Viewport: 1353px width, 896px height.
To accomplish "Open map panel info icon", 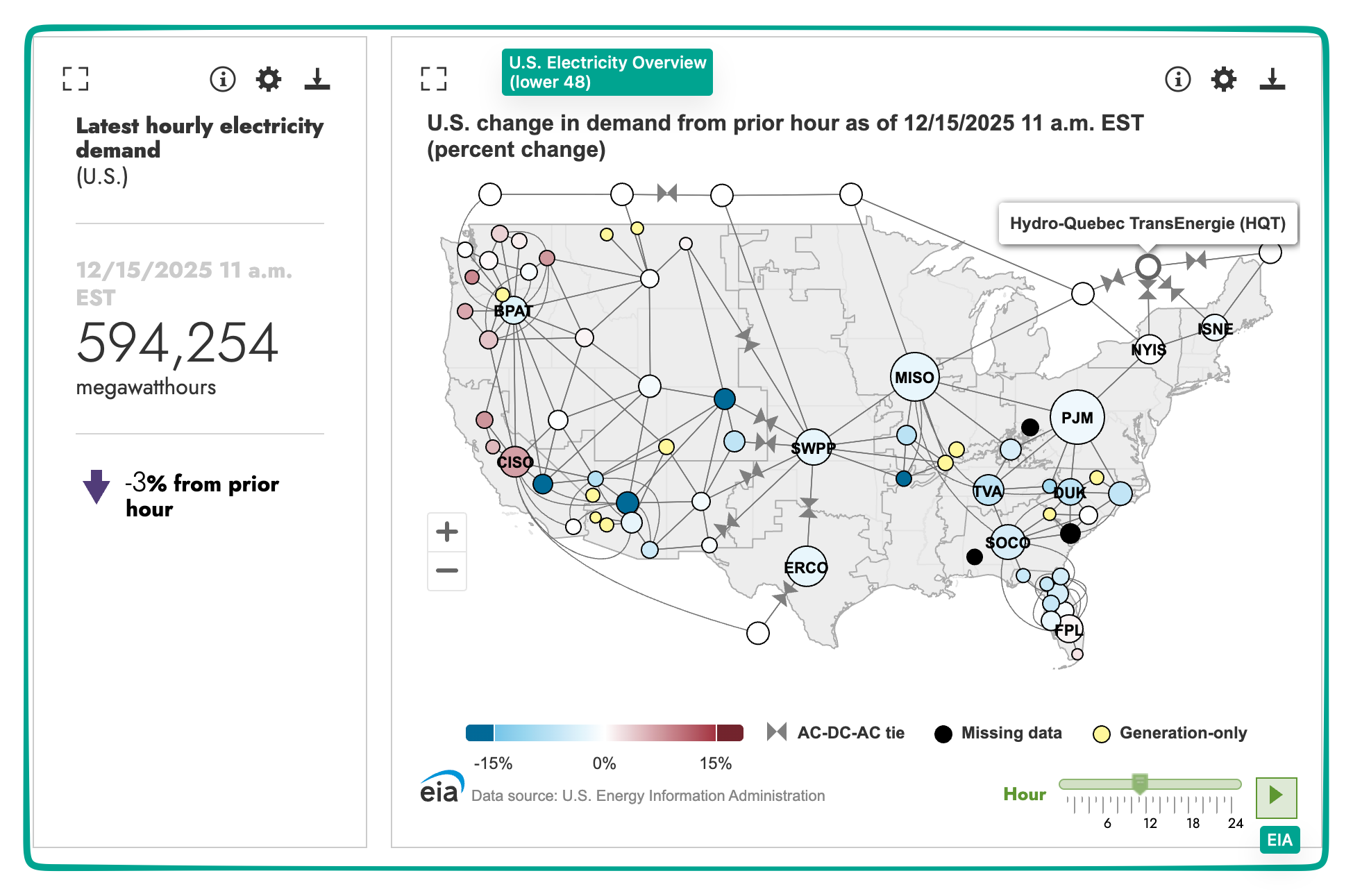I will click(1177, 79).
